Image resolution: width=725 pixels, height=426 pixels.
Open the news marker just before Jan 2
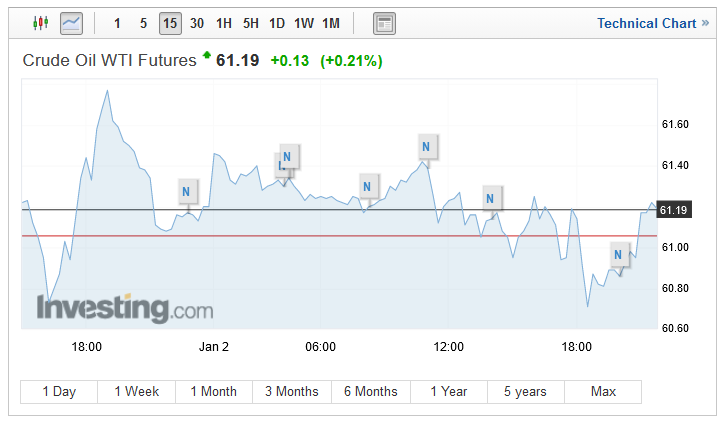(186, 191)
